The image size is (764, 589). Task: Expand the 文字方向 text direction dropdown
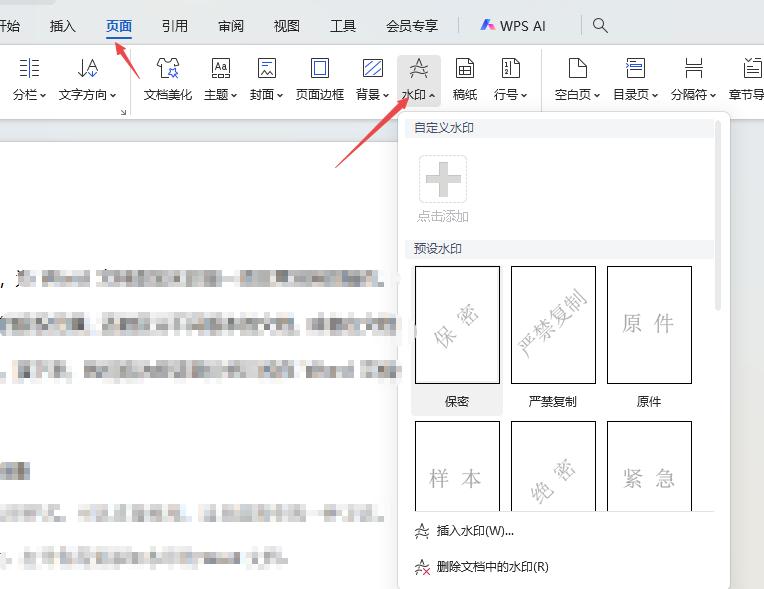click(x=87, y=79)
